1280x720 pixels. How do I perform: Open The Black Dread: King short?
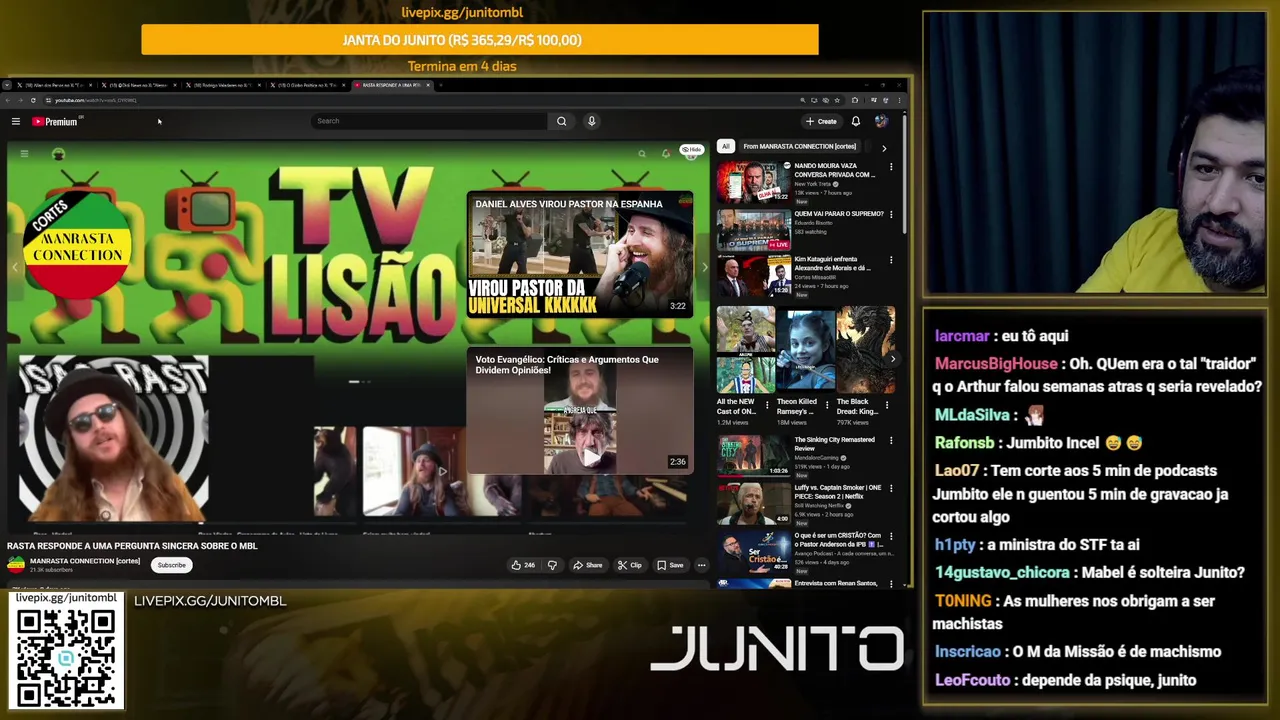(866, 349)
